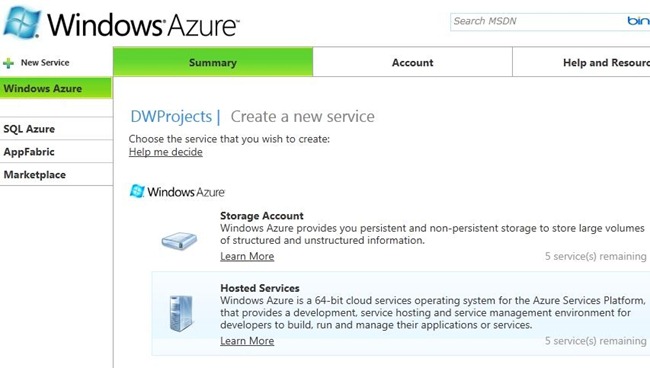
Task: Click the DWProjects project title link
Action: pyautogui.click(x=171, y=116)
